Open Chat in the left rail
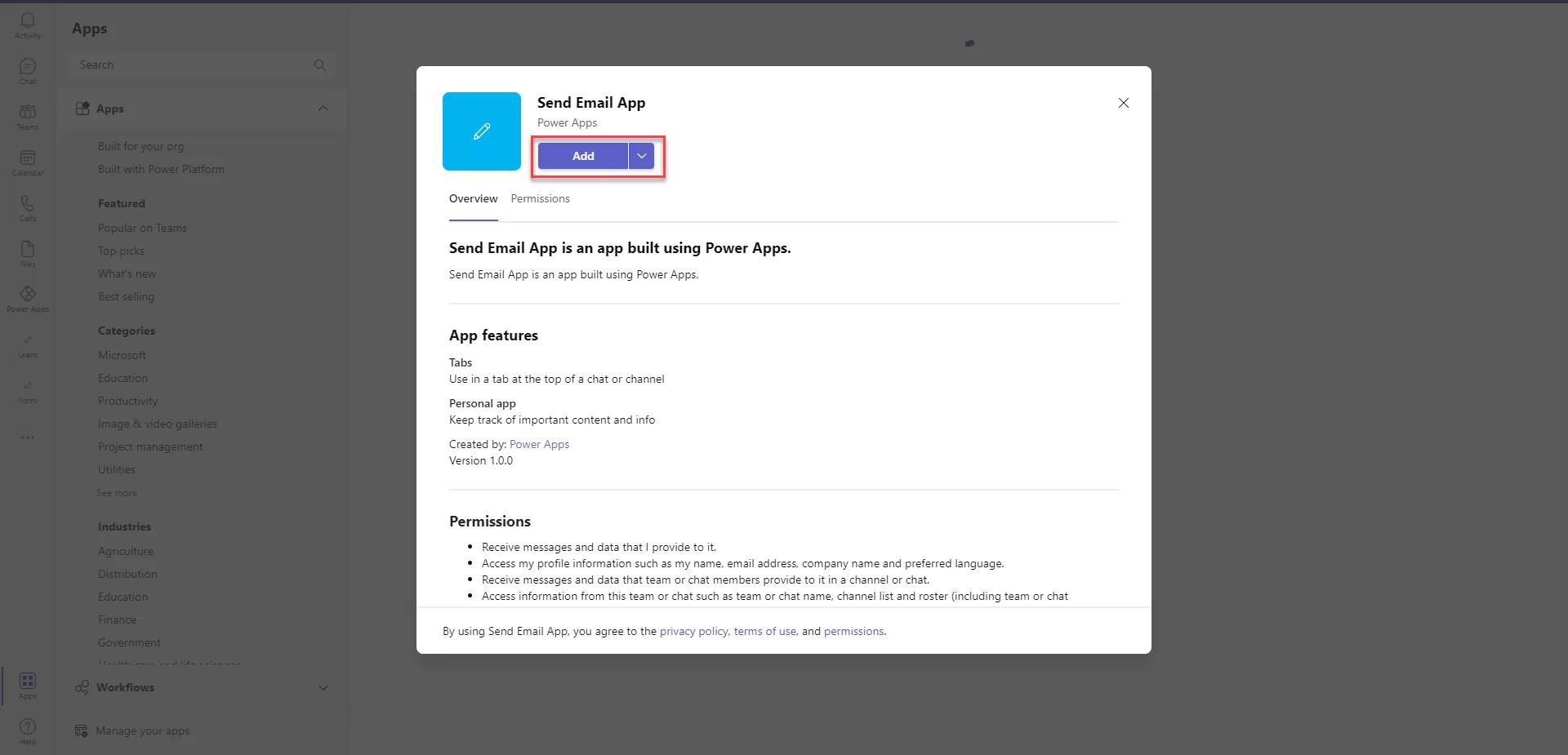The width and height of the screenshot is (1568, 755). coord(28,70)
